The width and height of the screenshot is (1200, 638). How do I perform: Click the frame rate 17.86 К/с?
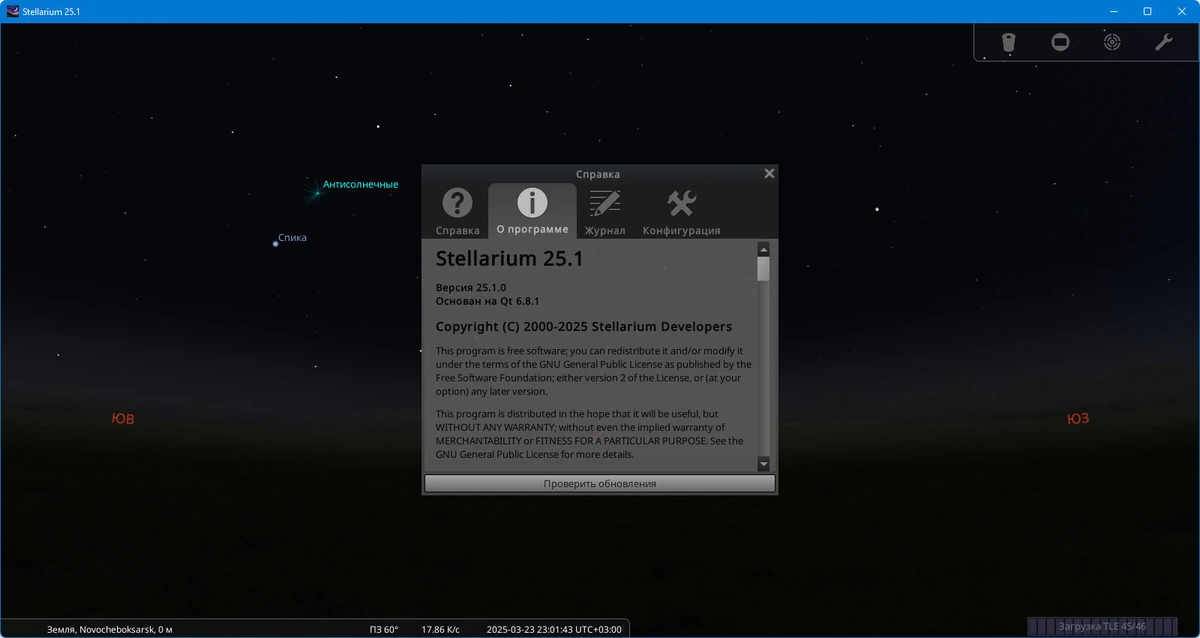(440, 629)
